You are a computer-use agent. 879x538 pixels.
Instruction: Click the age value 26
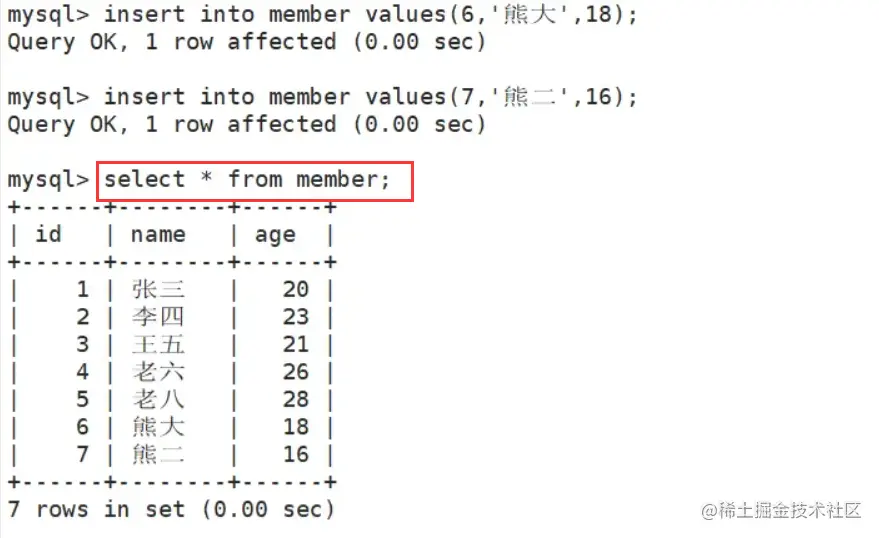pyautogui.click(x=295, y=372)
